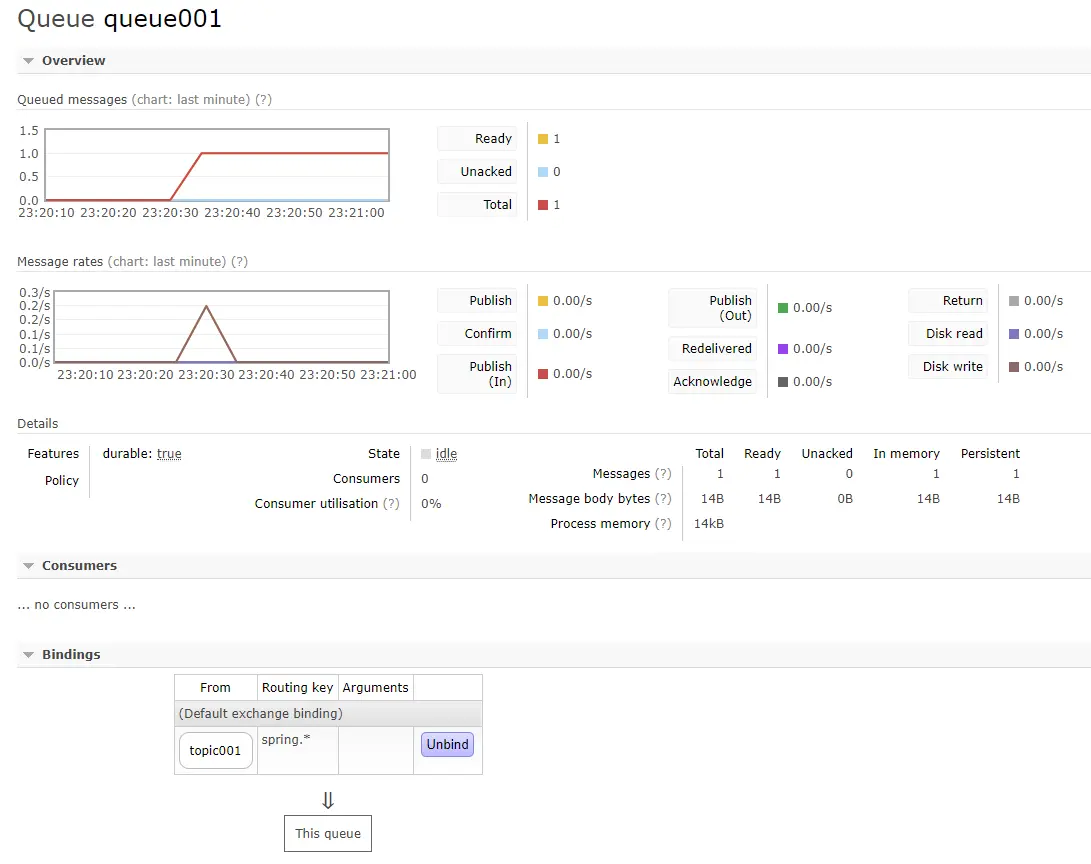Change the Queued messages chart range 'last minute'
Screen dimensions: 1091x864
[191, 99]
